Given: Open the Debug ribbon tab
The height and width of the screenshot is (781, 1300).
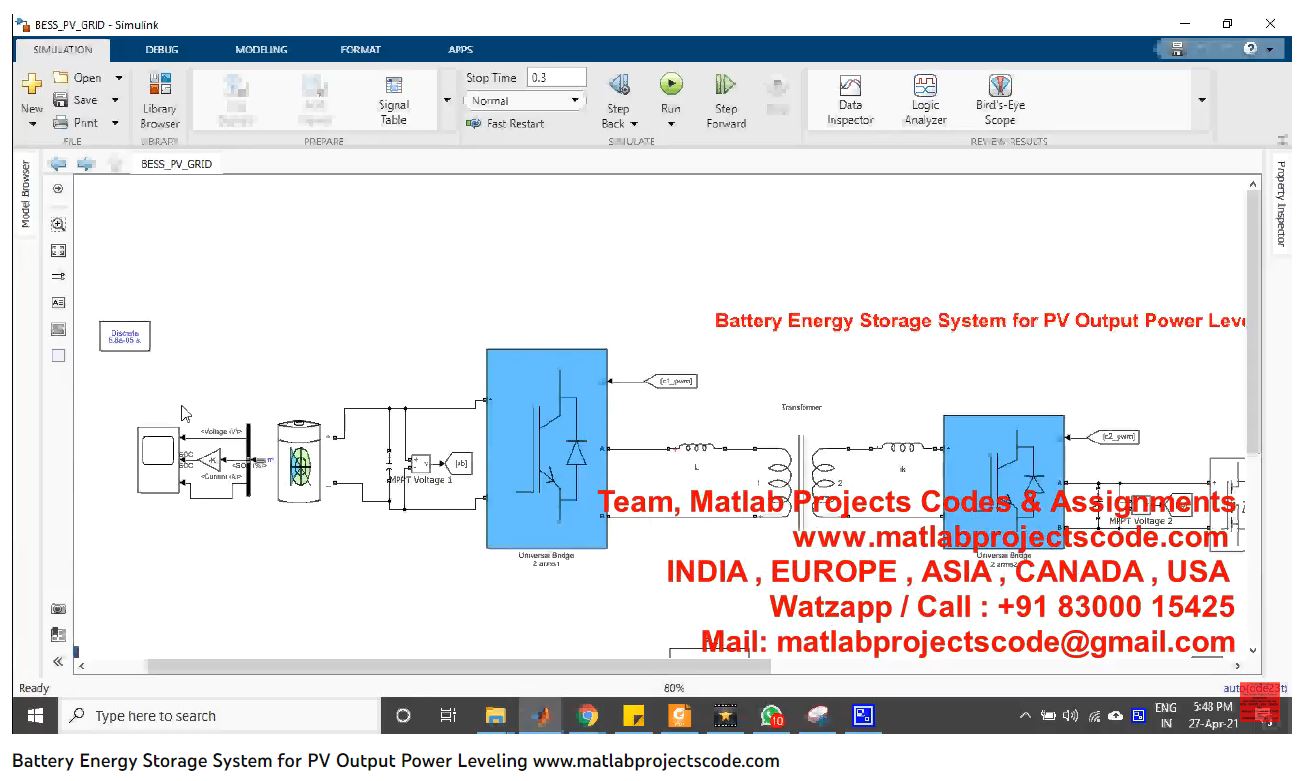Looking at the screenshot, I should (x=162, y=50).
